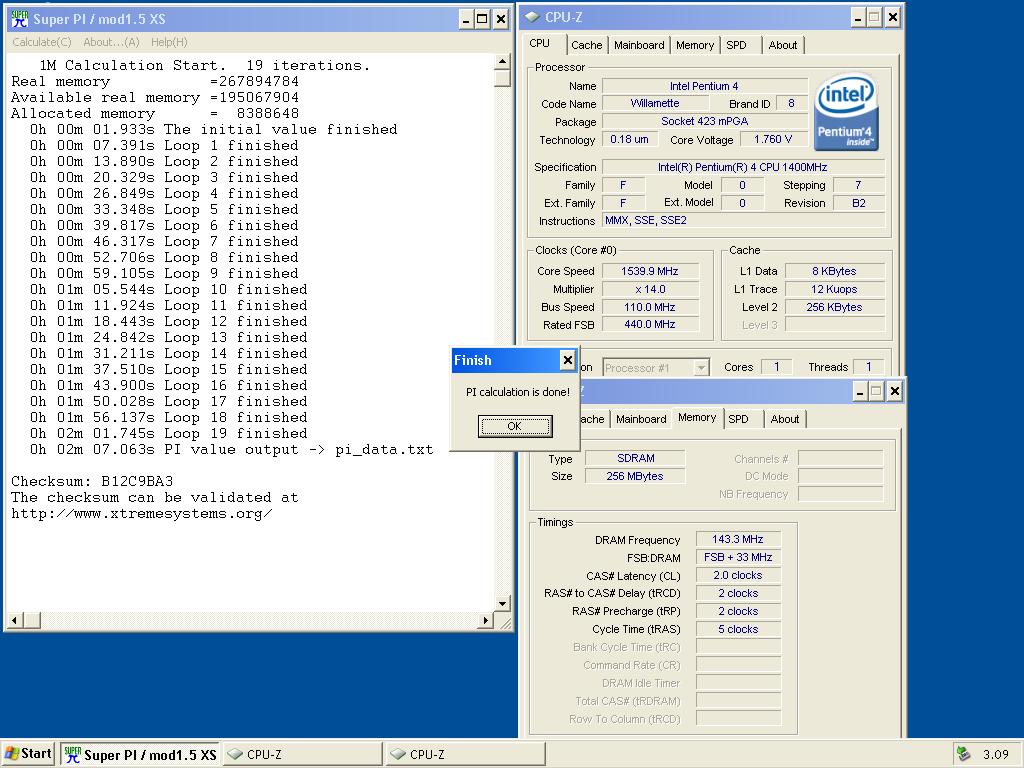1024x768 pixels.
Task: Open SPD tab in lower CPU-Z window
Action: pyautogui.click(x=739, y=419)
